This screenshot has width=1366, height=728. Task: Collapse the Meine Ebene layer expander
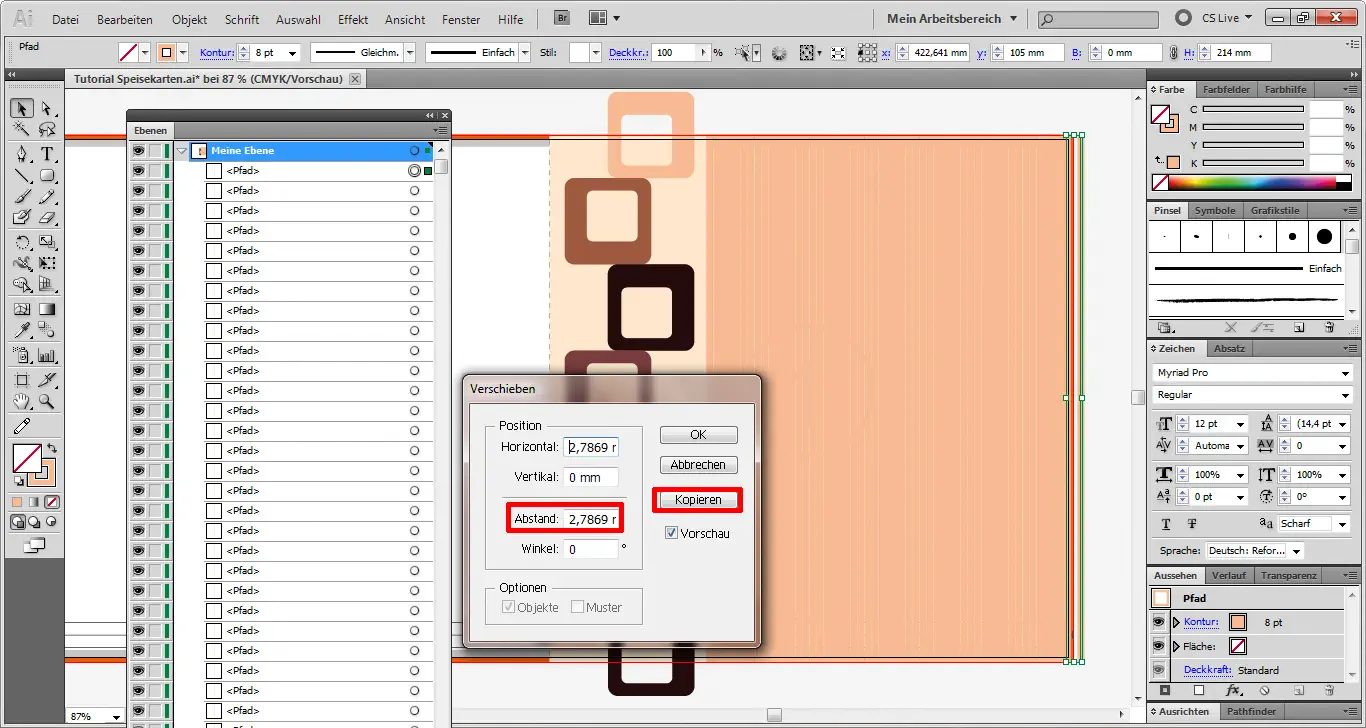point(182,150)
